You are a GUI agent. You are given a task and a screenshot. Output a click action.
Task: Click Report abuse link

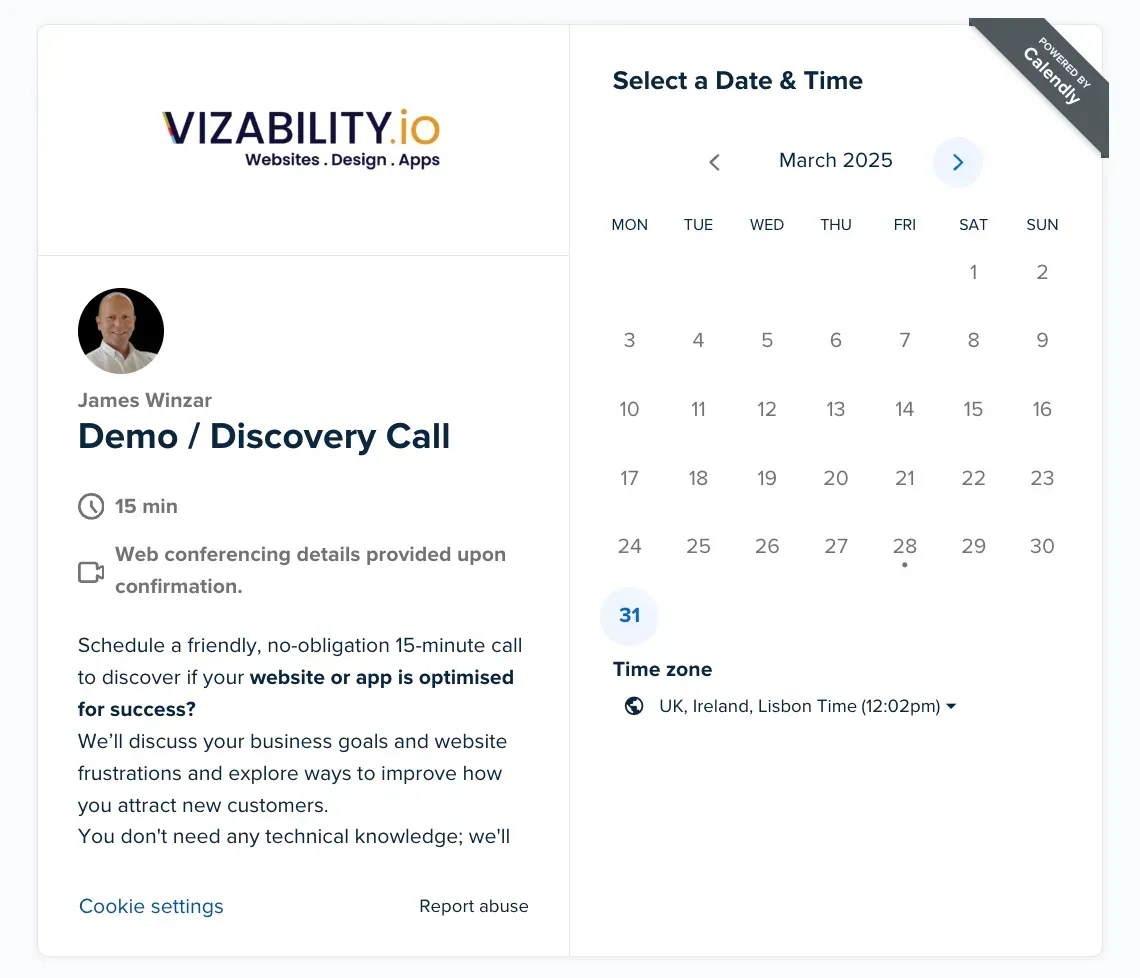click(474, 906)
